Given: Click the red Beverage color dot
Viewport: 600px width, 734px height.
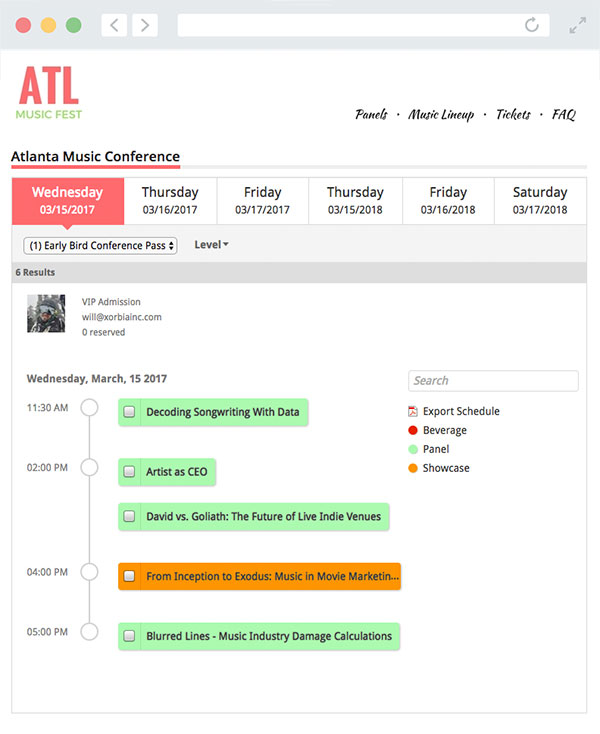Looking at the screenshot, I should click(413, 430).
